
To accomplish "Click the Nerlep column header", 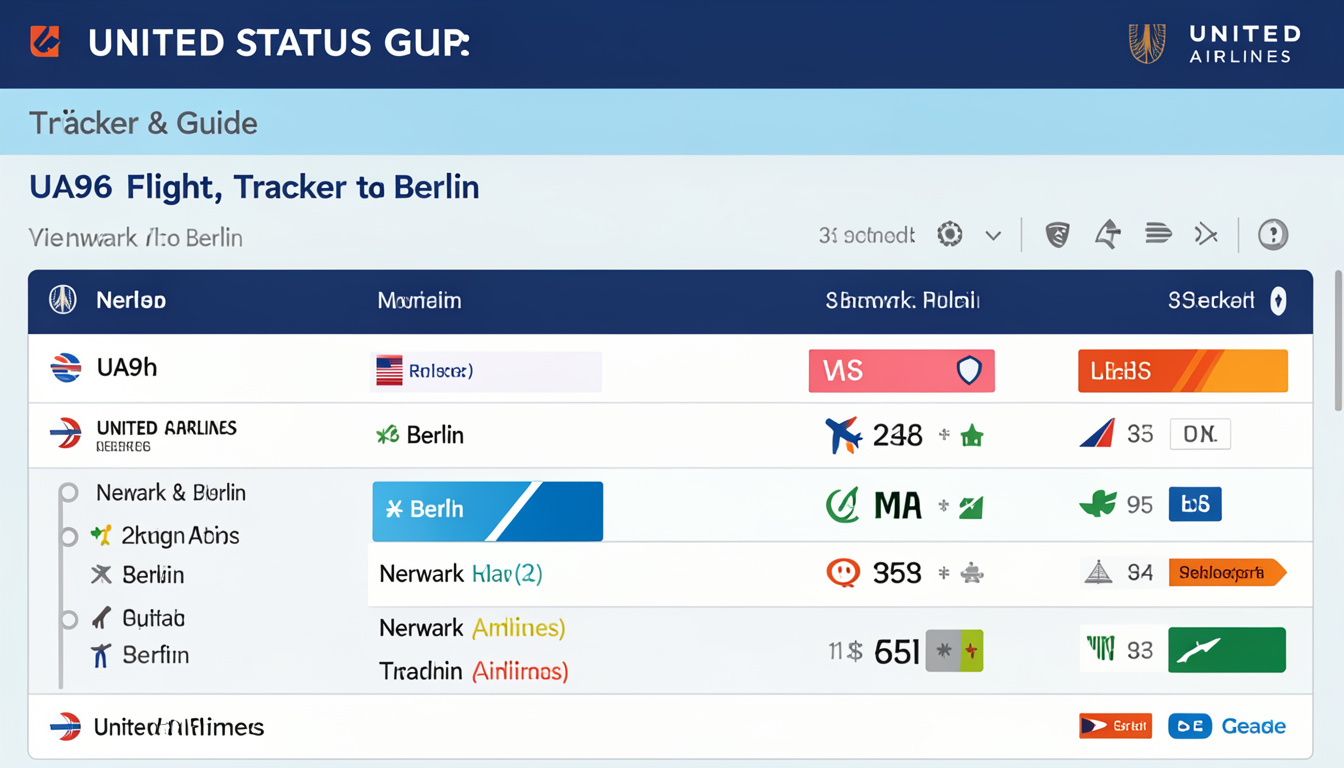I will (130, 301).
